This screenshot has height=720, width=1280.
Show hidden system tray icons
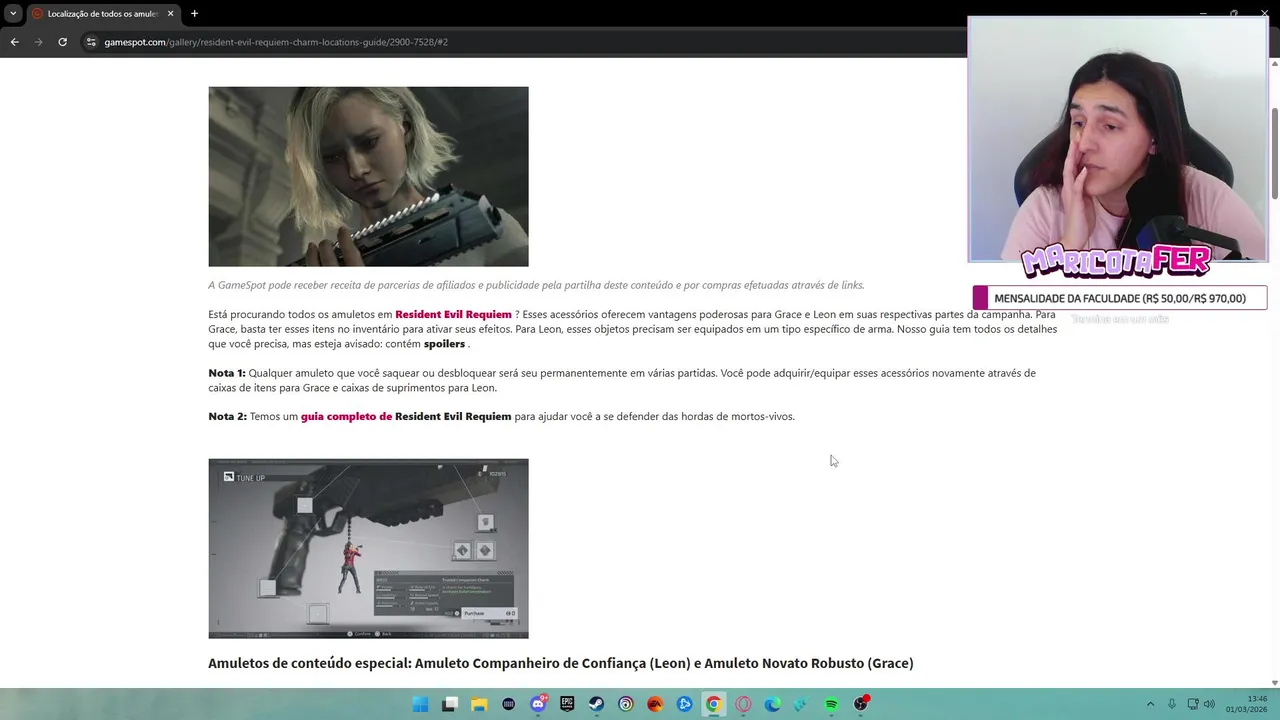click(1150, 704)
